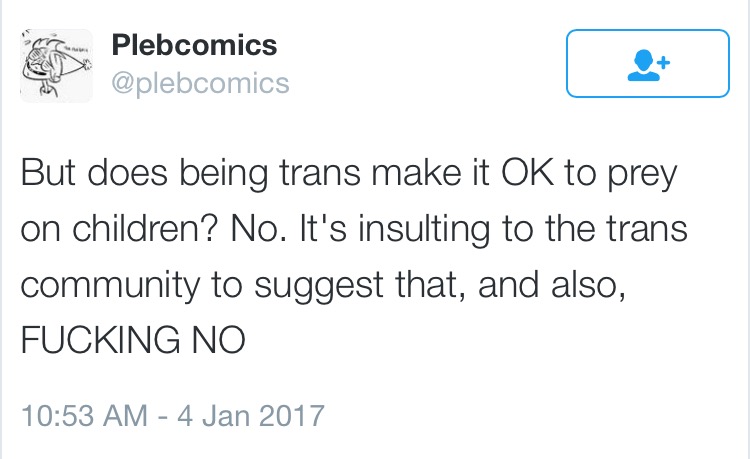Click the word 'suggest' in tweet body
The height and width of the screenshot is (459, 750).
pos(319,286)
